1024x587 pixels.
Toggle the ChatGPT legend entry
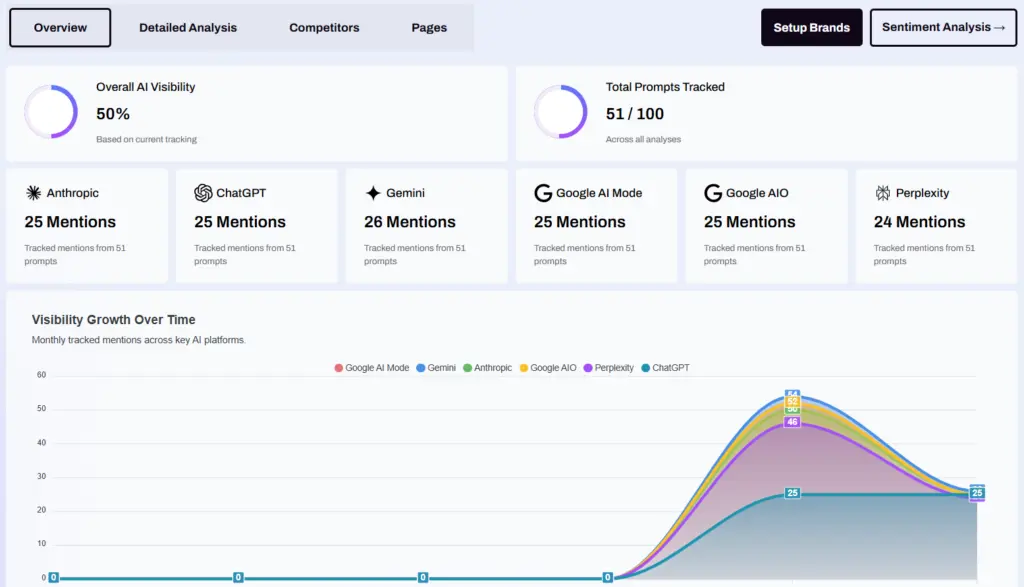664,368
